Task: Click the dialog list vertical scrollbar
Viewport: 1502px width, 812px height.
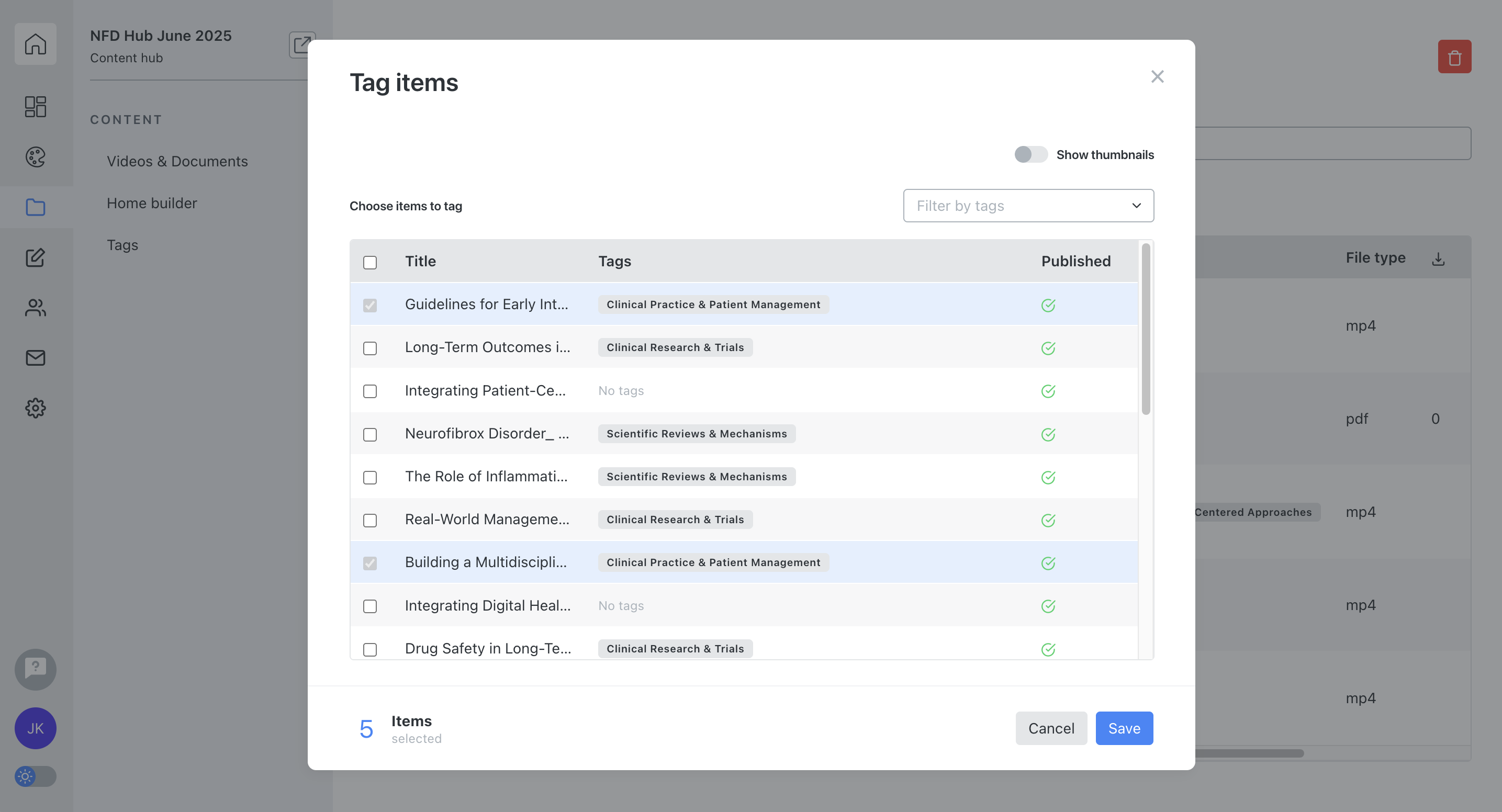Action: coord(1146,329)
